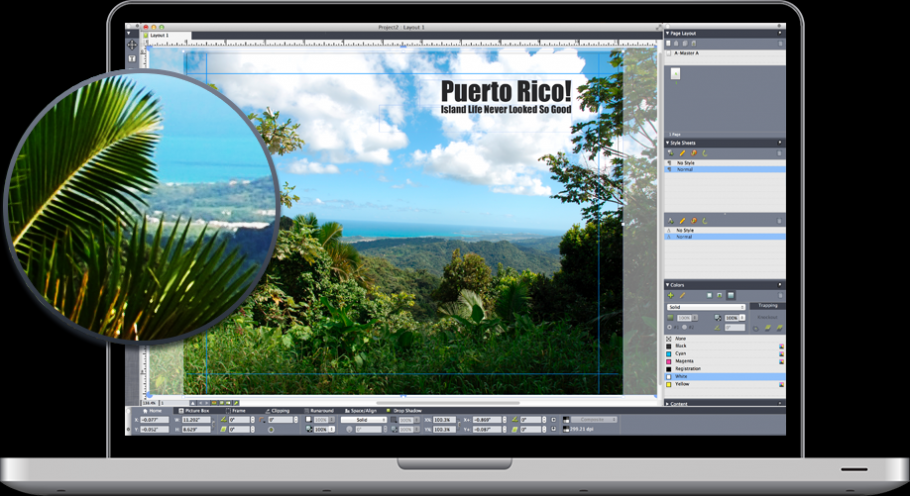Click the trash icon in Colors panel

[780, 295]
